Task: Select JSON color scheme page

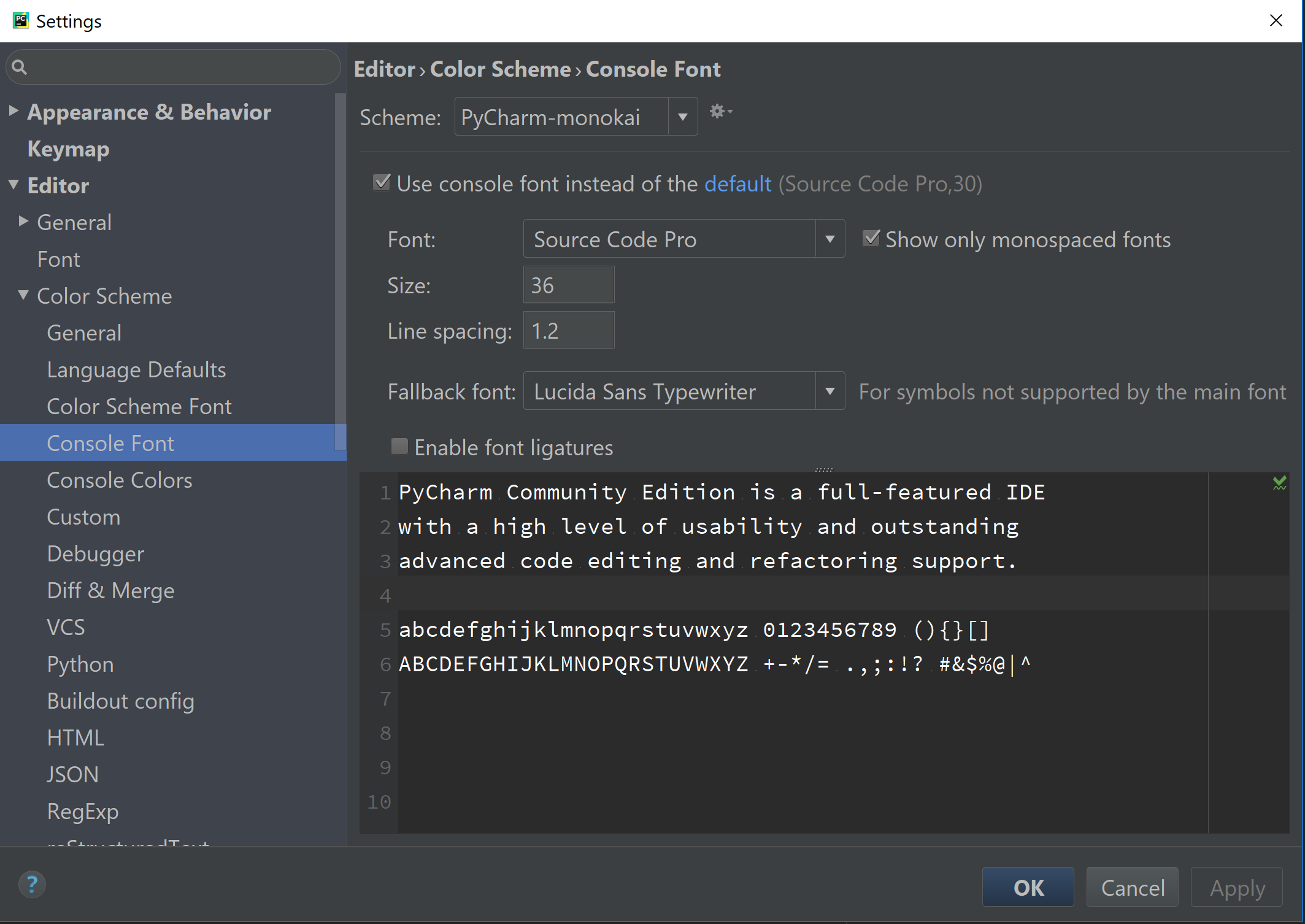Action: [x=72, y=775]
